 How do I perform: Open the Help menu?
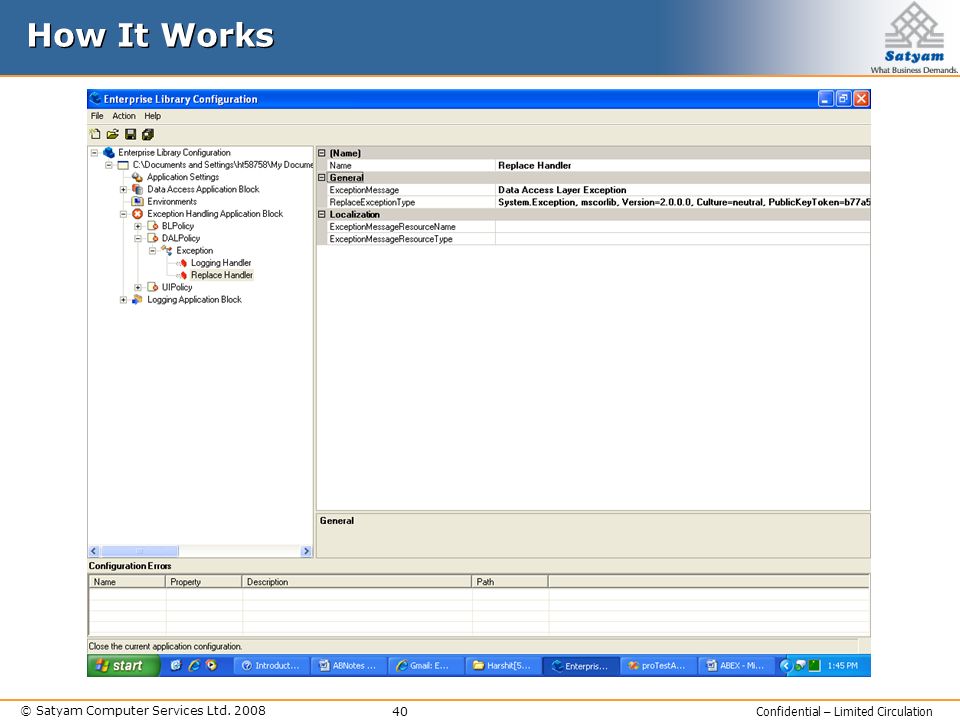pos(152,116)
